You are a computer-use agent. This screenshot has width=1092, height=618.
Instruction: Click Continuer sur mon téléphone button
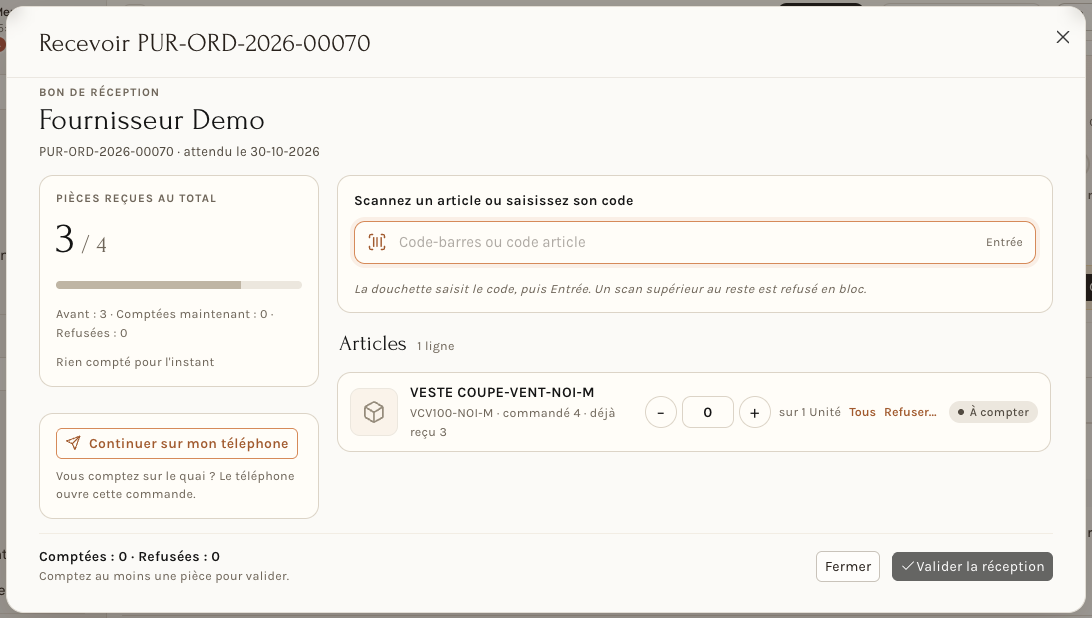pyautogui.click(x=177, y=443)
